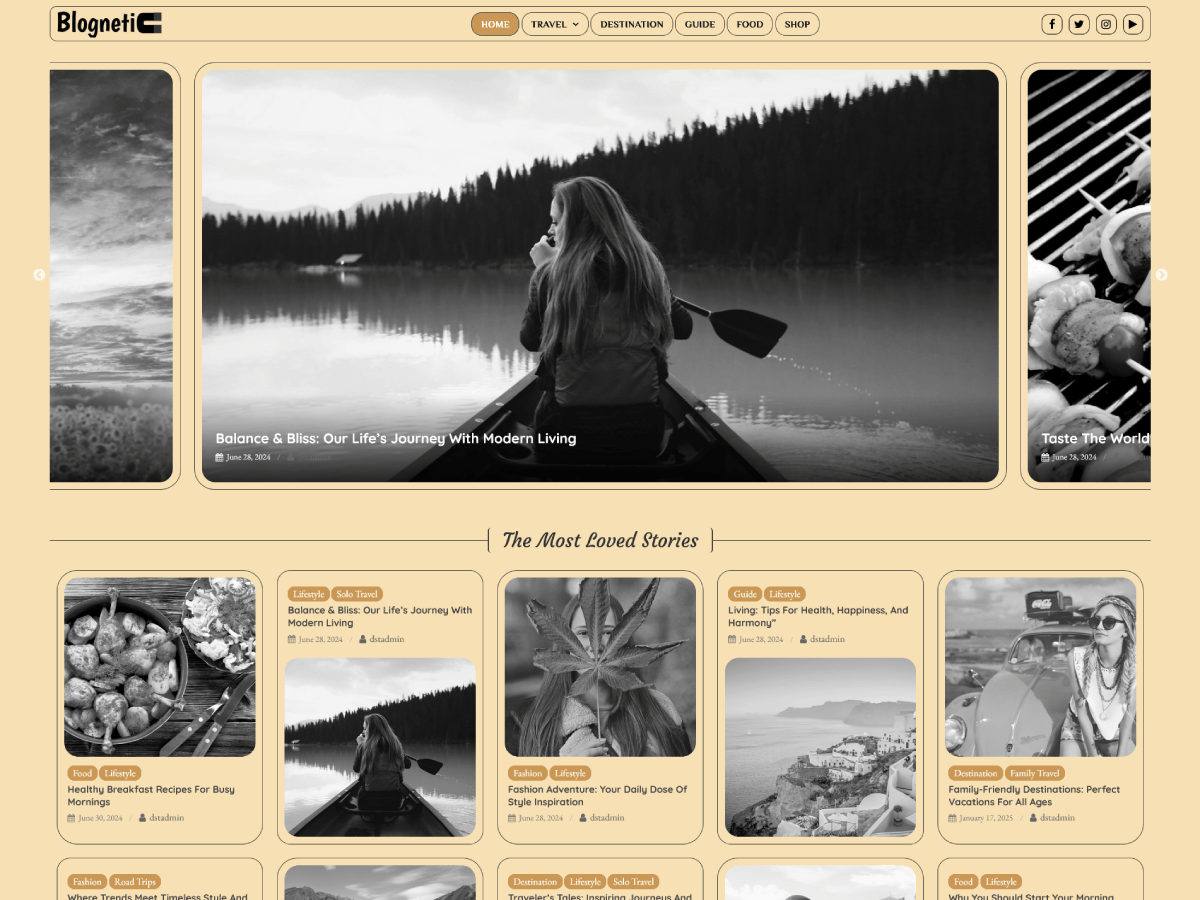The width and height of the screenshot is (1200, 900).
Task: Click the calendar icon under the slider headline
Action: 219,457
